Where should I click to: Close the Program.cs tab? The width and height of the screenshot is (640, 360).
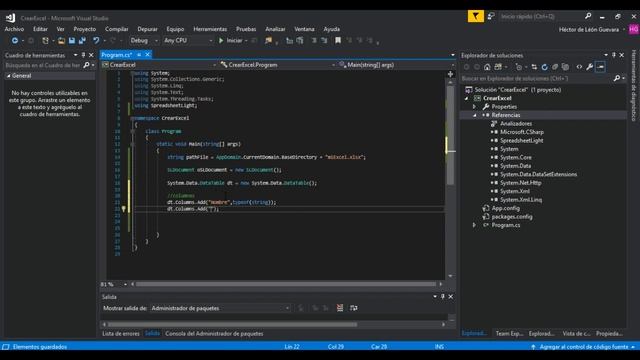click(147, 55)
